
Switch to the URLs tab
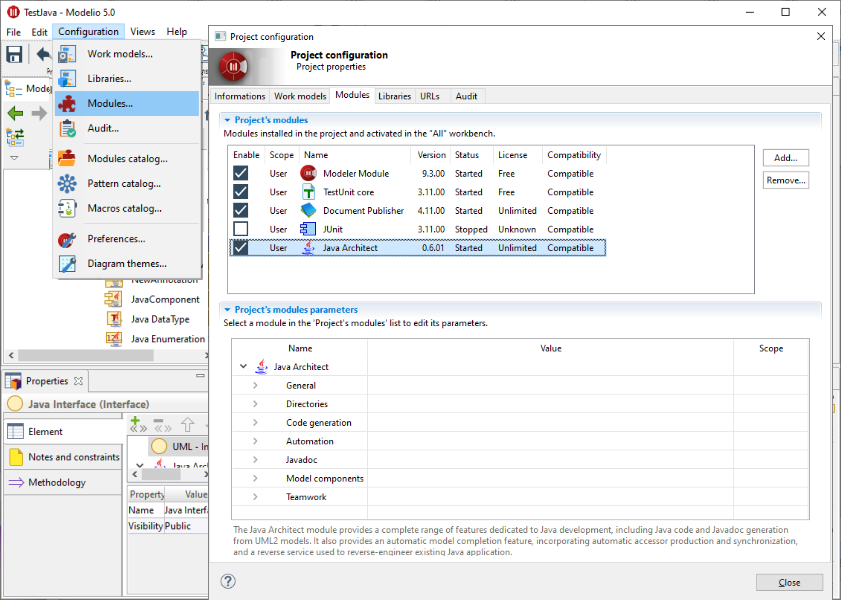430,96
